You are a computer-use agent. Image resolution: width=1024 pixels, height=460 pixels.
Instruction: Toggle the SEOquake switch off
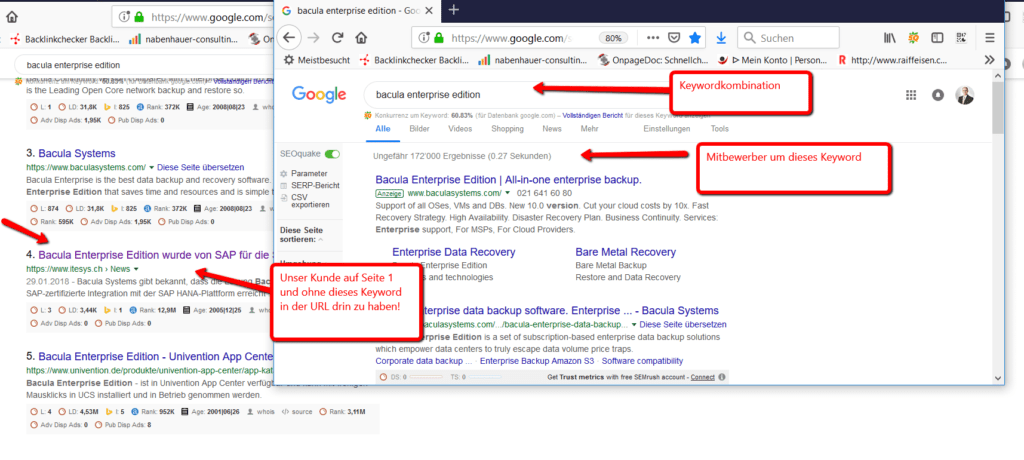click(x=332, y=155)
